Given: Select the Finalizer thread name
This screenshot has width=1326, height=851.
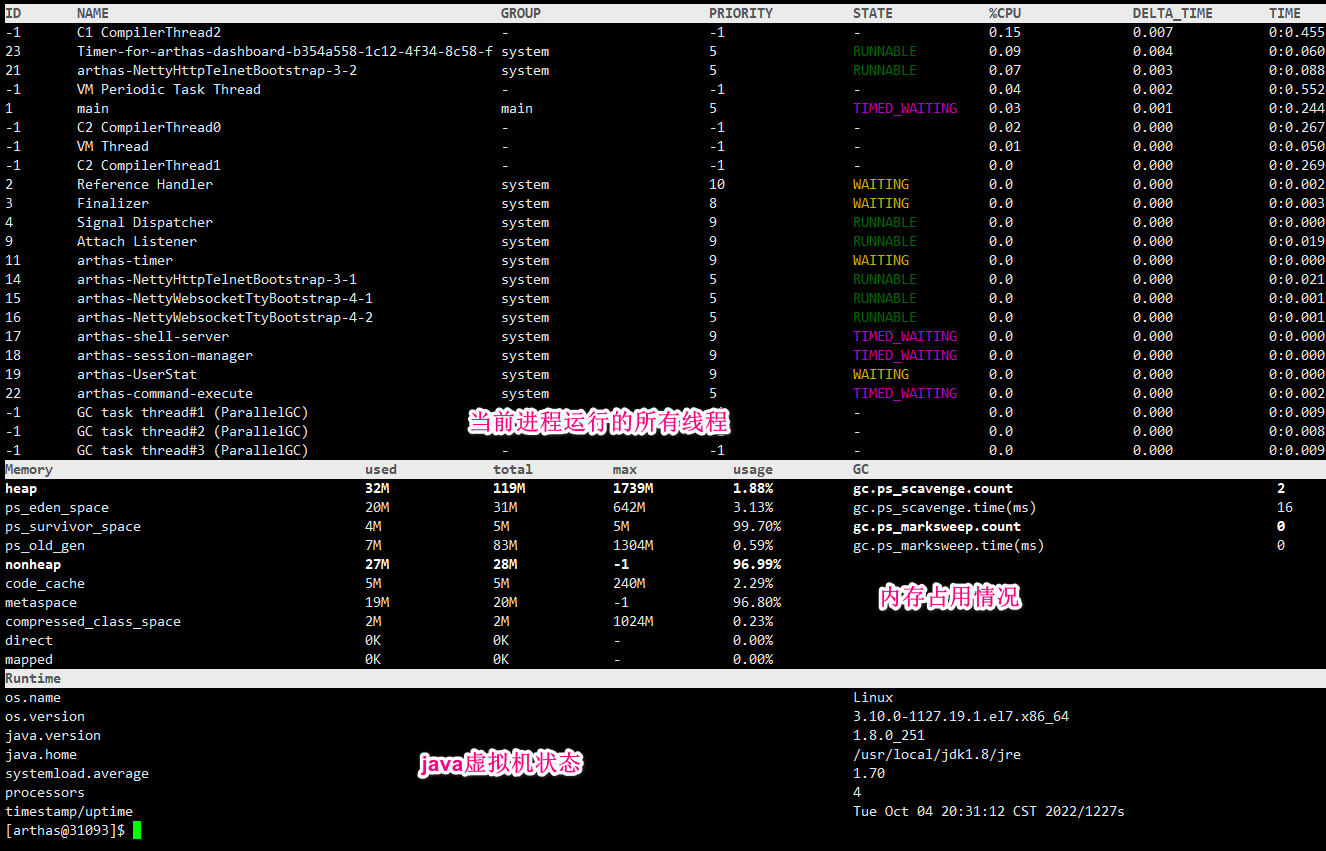Looking at the screenshot, I should (113, 203).
